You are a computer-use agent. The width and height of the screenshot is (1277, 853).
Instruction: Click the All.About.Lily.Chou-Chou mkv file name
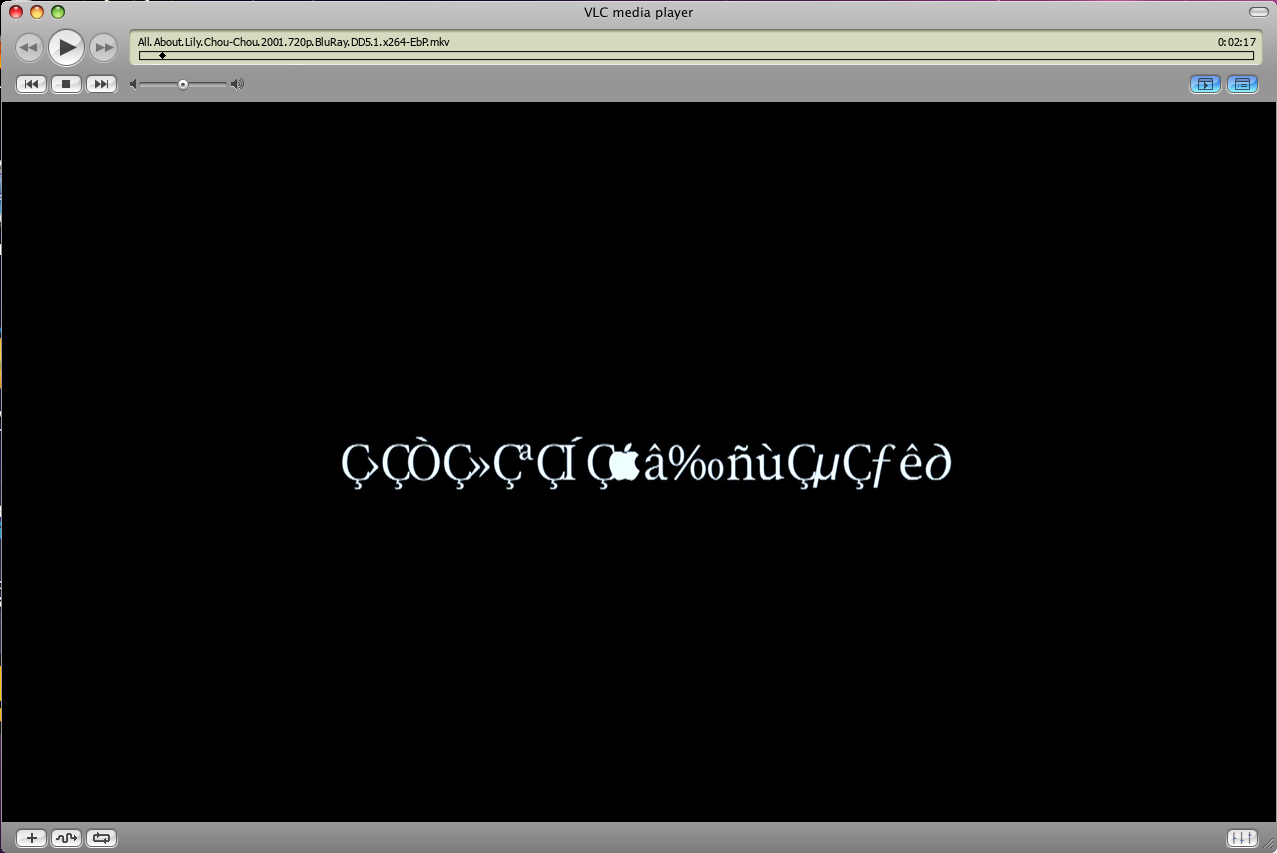click(x=294, y=43)
